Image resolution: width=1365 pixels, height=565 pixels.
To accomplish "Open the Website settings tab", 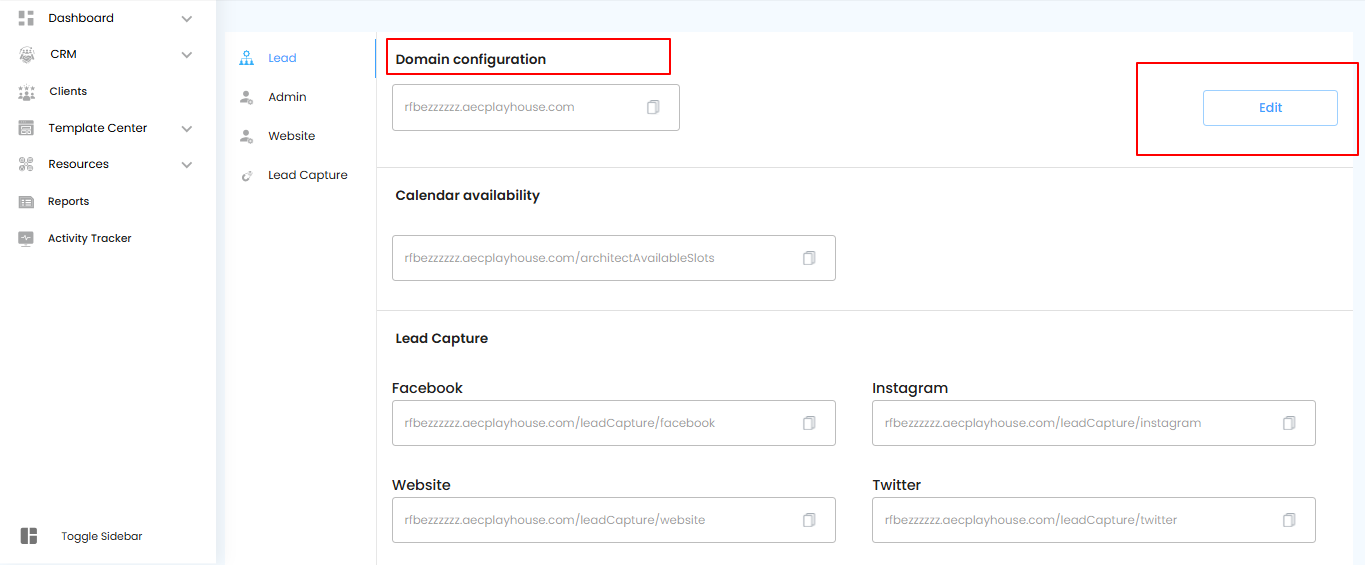I will pos(291,136).
